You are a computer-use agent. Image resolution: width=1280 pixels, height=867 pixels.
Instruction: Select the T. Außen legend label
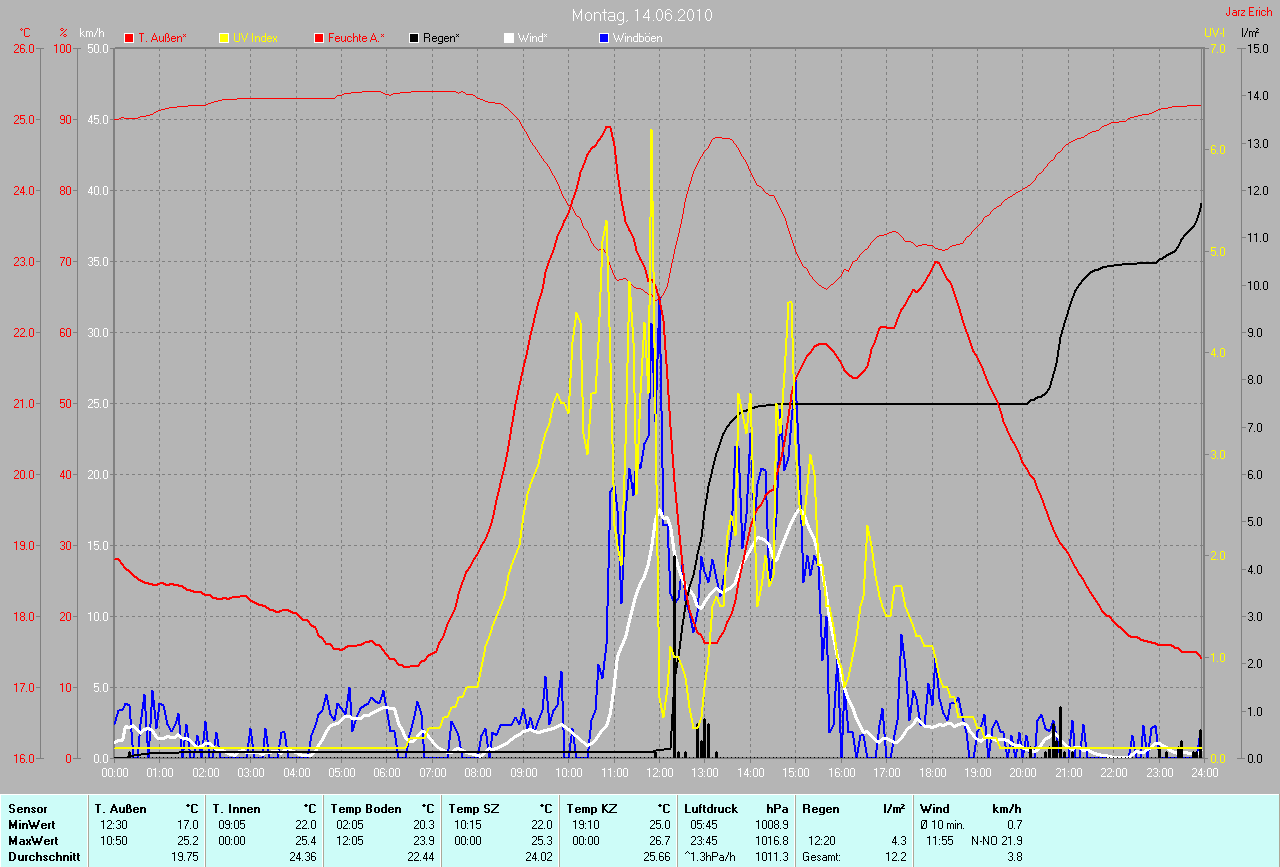[x=162, y=38]
